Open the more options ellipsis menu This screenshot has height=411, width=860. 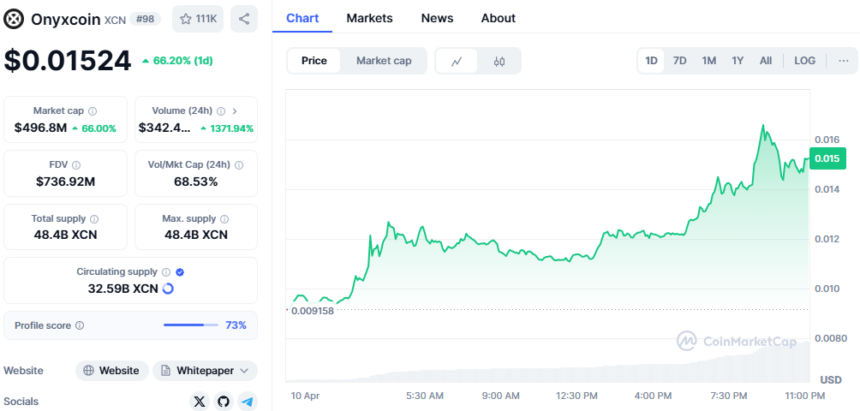tap(843, 61)
